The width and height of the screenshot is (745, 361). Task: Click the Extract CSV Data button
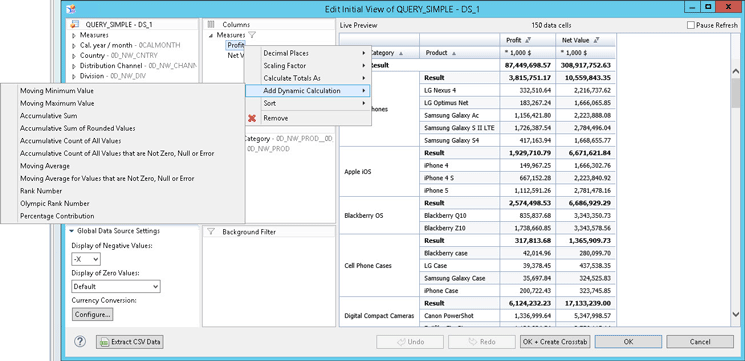130,342
